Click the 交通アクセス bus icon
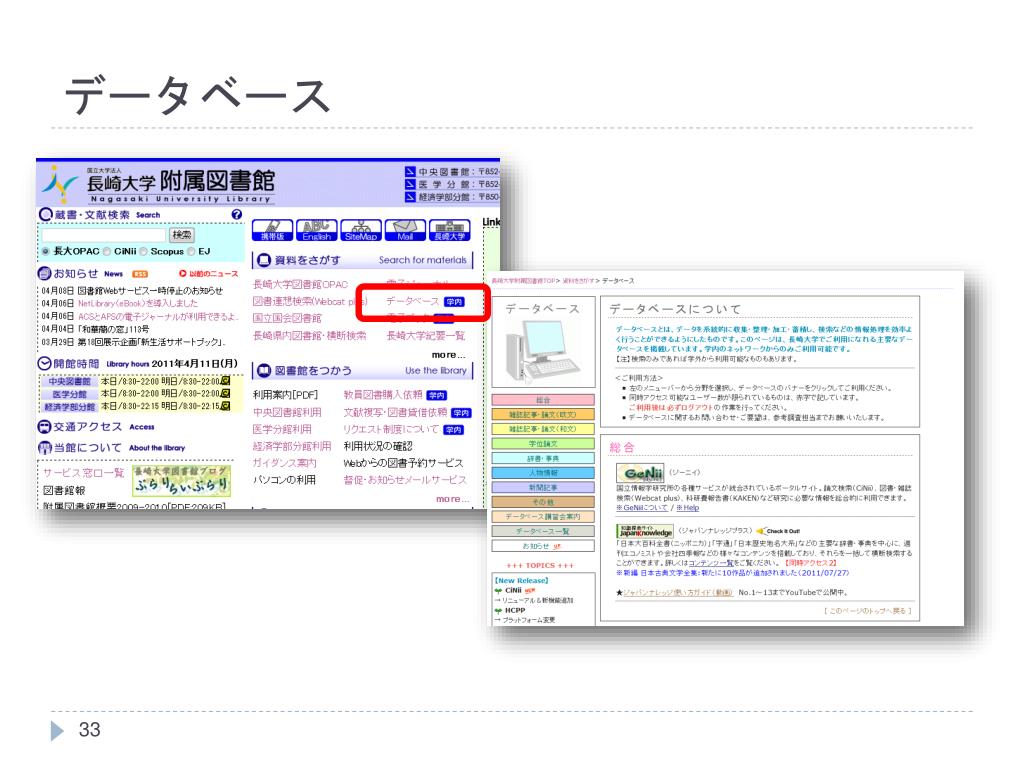 click(44, 427)
